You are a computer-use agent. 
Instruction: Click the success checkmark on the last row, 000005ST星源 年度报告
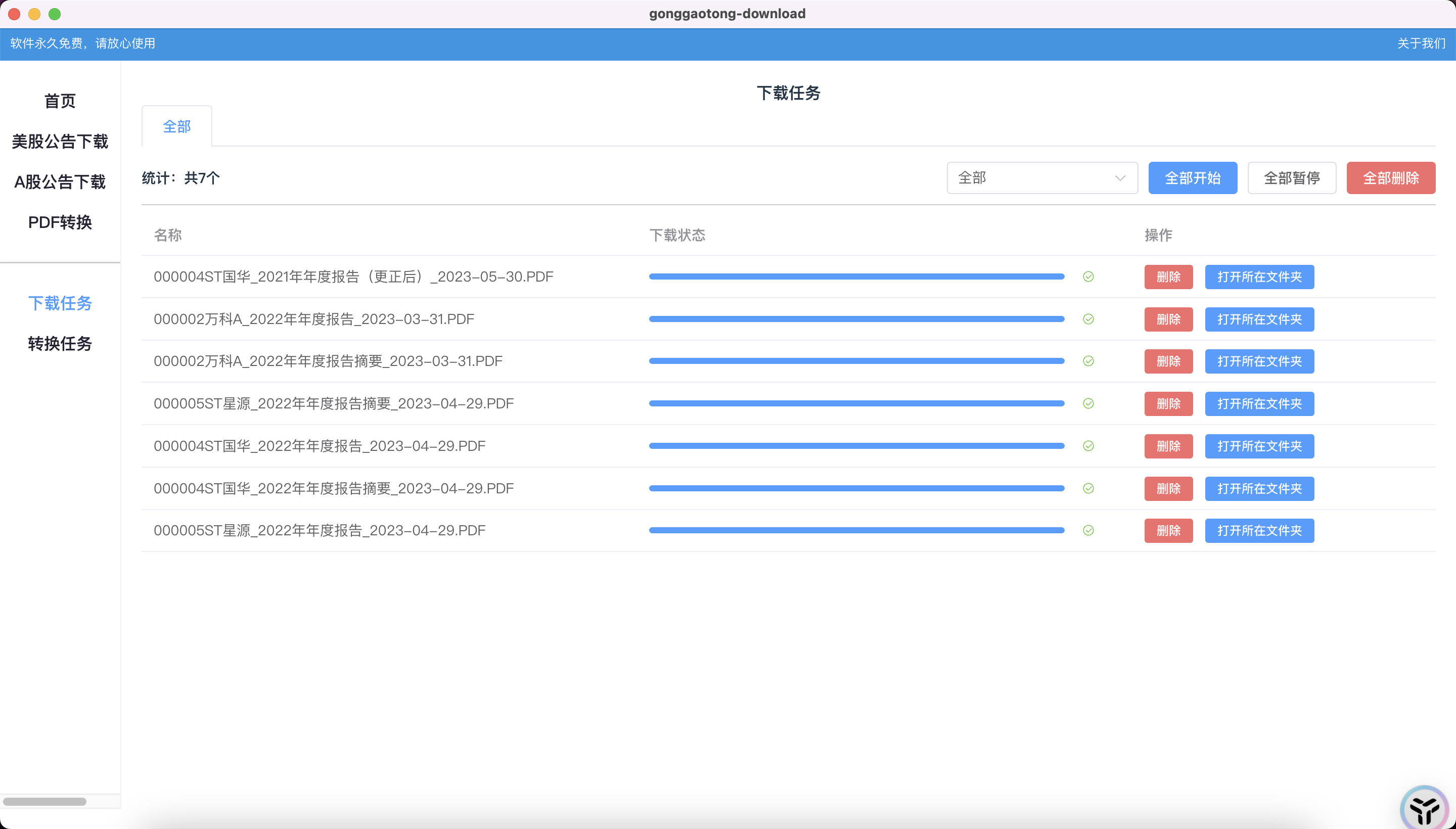pyautogui.click(x=1088, y=531)
